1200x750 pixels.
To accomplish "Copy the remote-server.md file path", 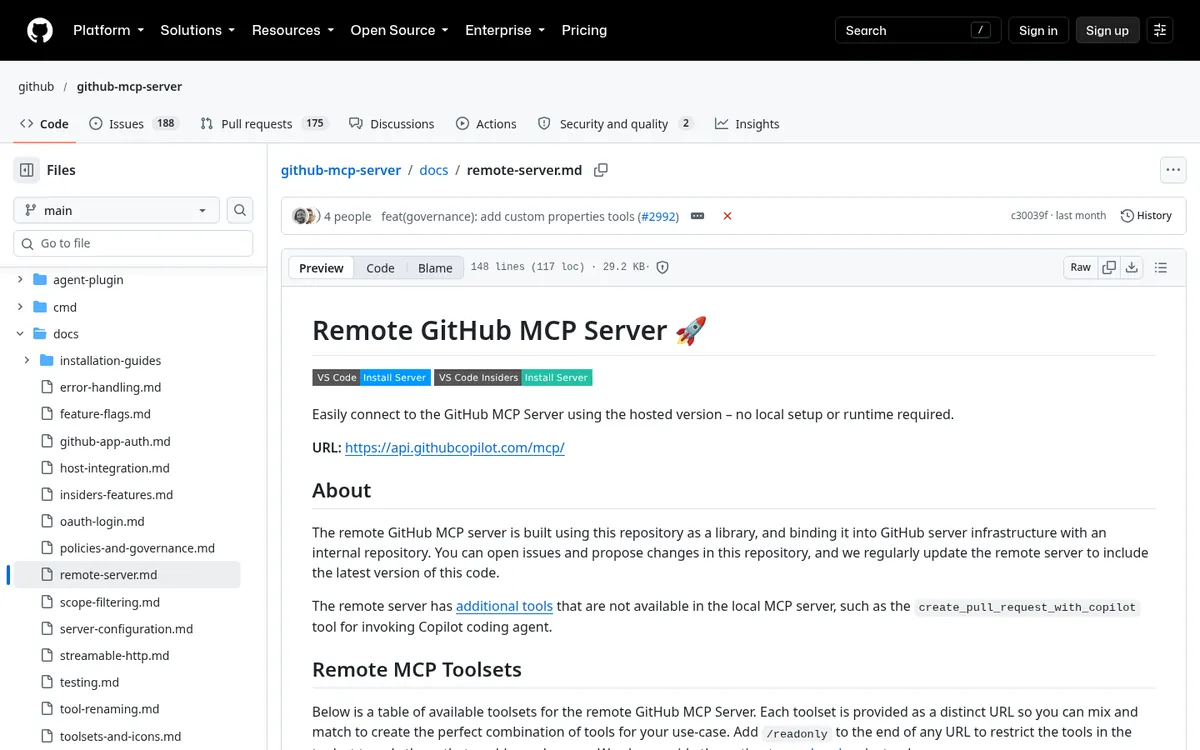I will [601, 170].
